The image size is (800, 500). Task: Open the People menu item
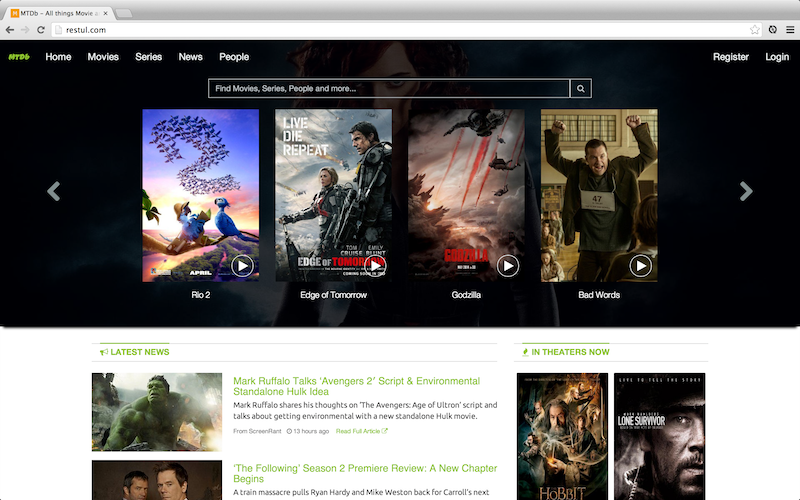(x=234, y=57)
